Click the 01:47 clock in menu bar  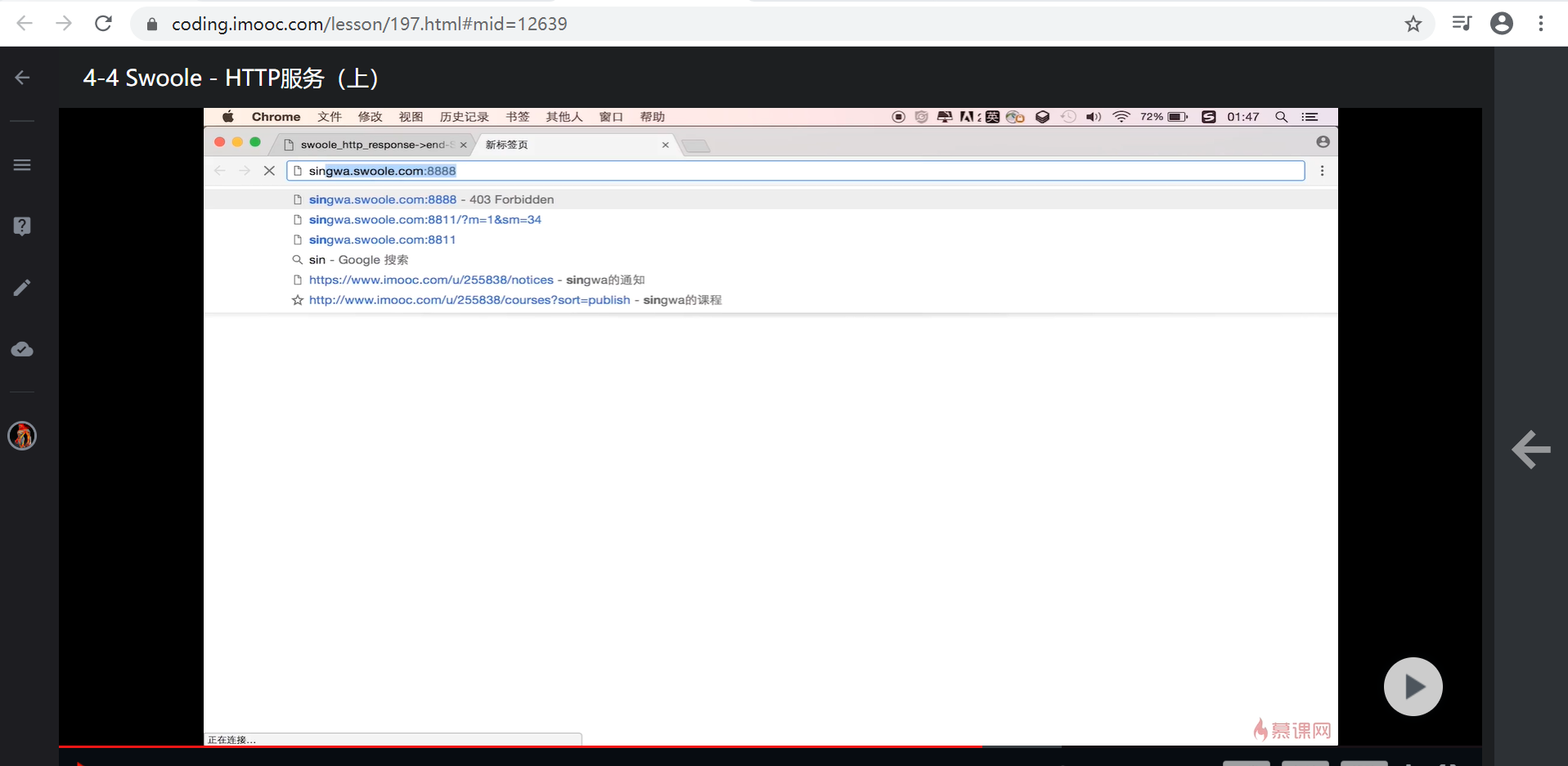[1243, 117]
